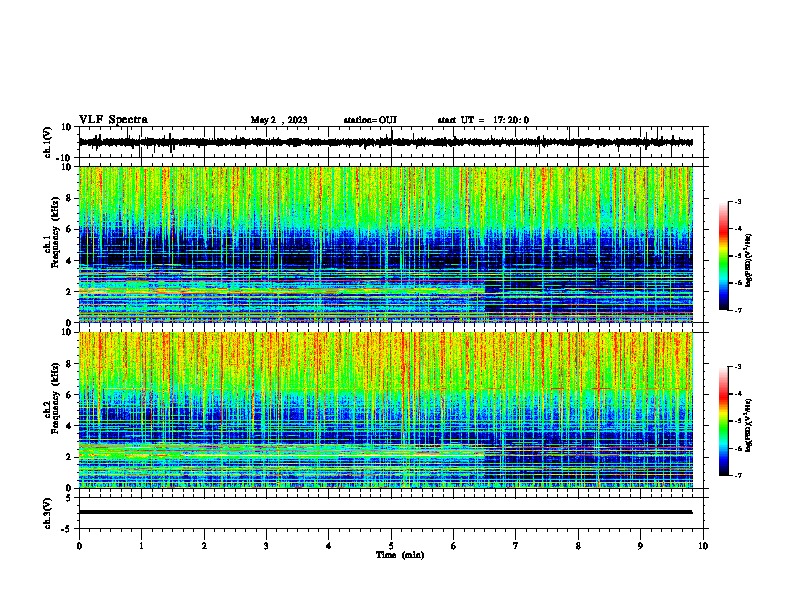Click the '-7' label on ch.1 colorbar
The image size is (792, 612).
click(737, 310)
